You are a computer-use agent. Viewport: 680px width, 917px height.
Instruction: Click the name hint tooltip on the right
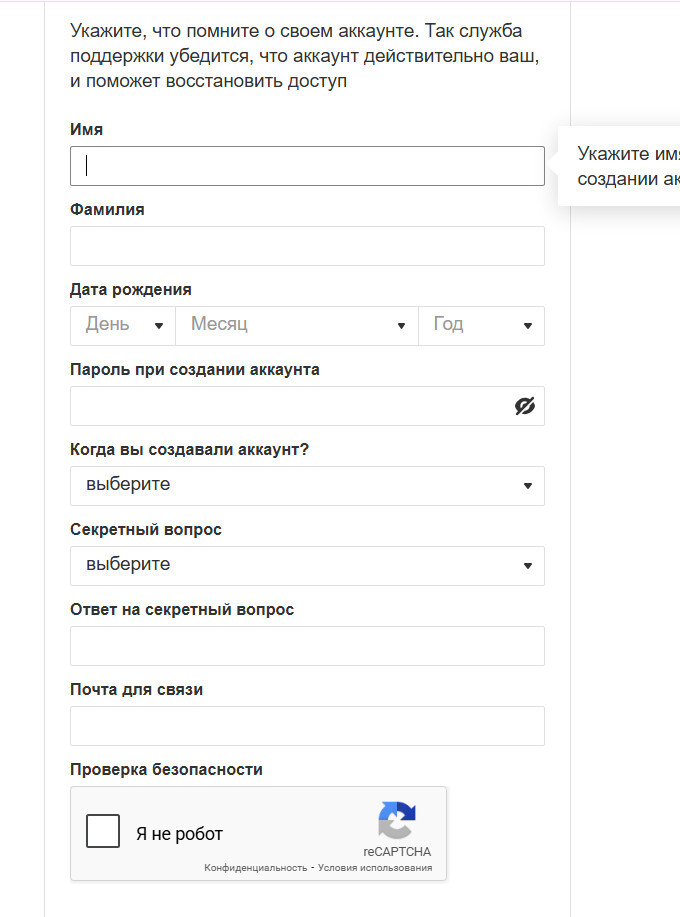(625, 166)
